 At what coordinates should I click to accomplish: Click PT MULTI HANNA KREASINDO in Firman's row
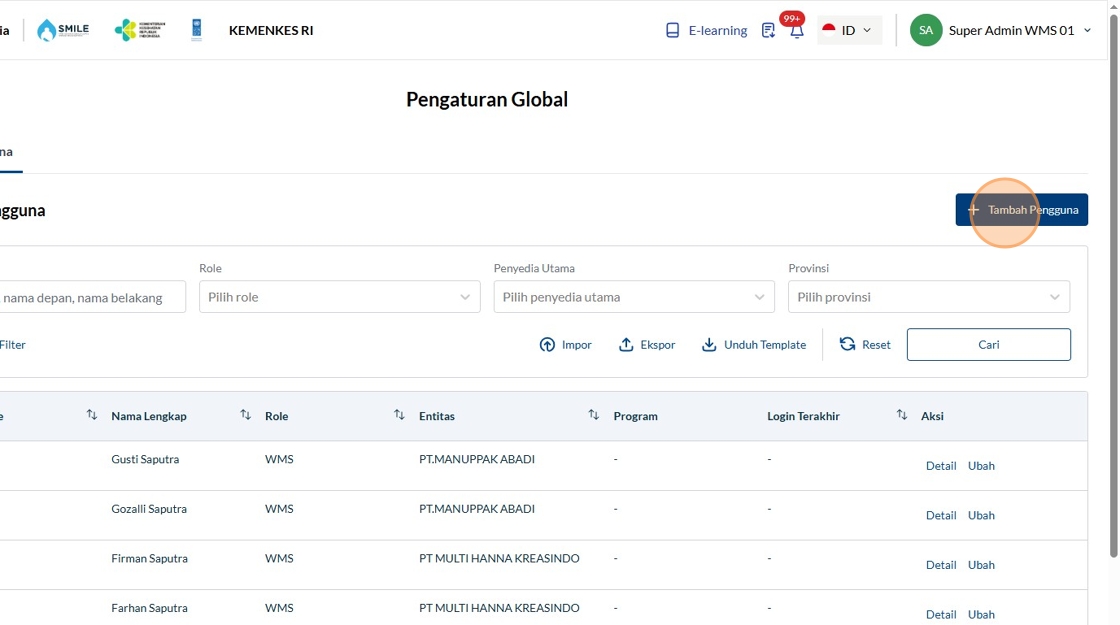[x=499, y=559]
